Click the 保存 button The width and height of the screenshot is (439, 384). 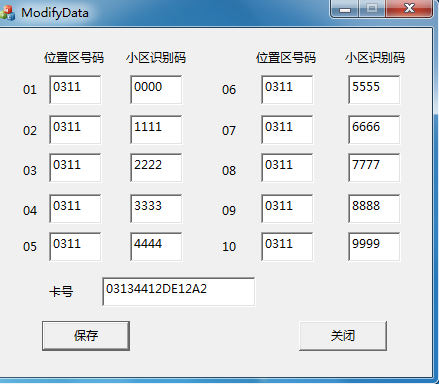tap(86, 336)
